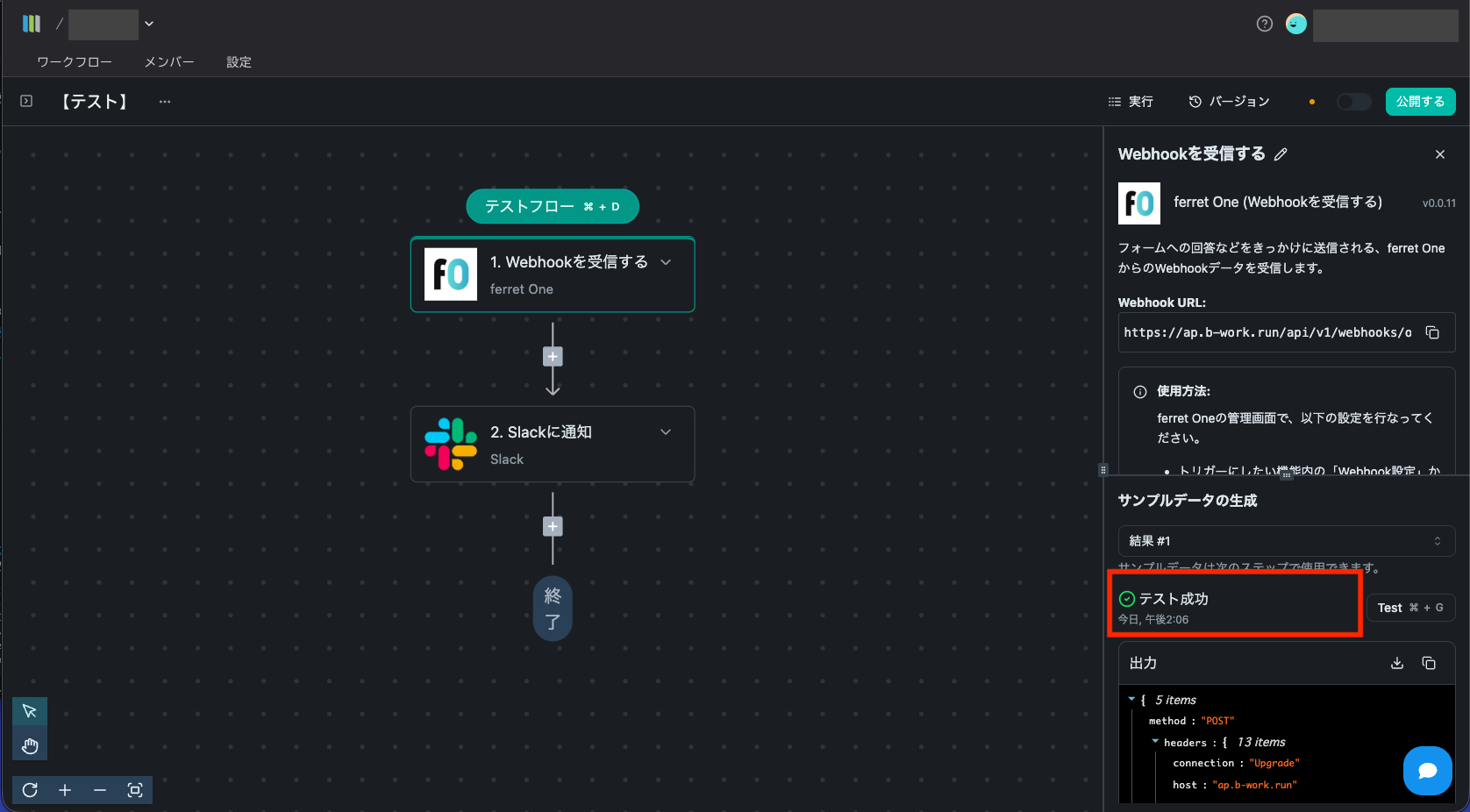Edit the Webhookを受信する title with pencil icon
The image size is (1470, 812).
[x=1281, y=154]
